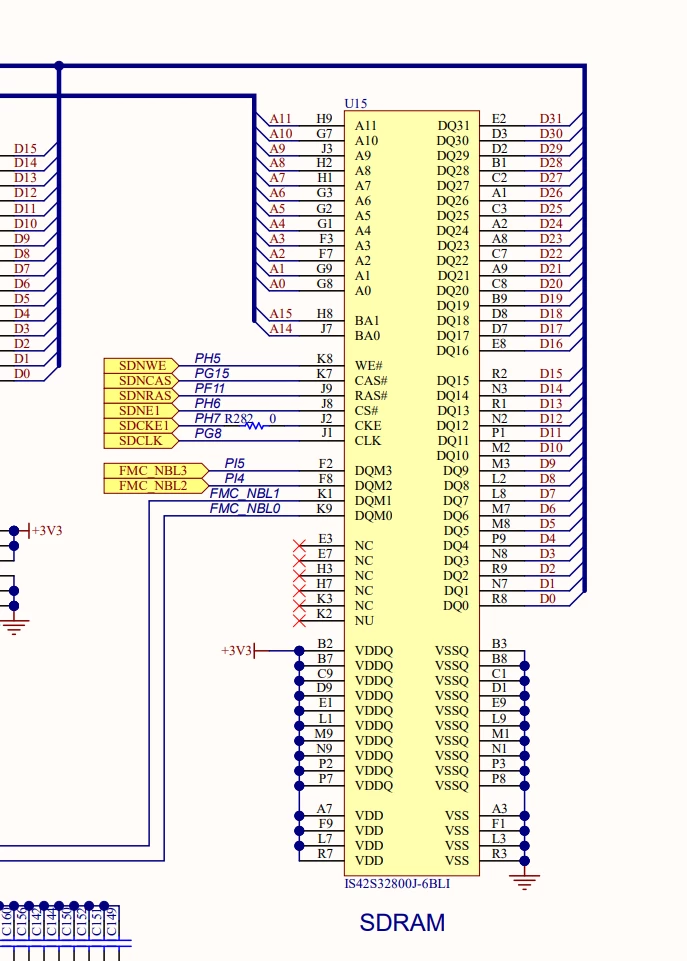Click the no-connect cross at pin K3

pos(299,606)
